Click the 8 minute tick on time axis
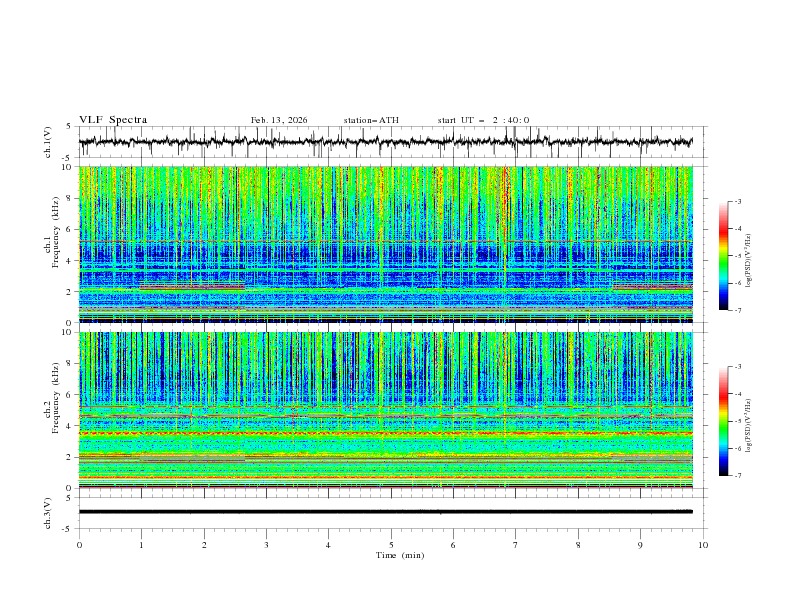Viewport: 792px width, 612px height. (x=578, y=545)
